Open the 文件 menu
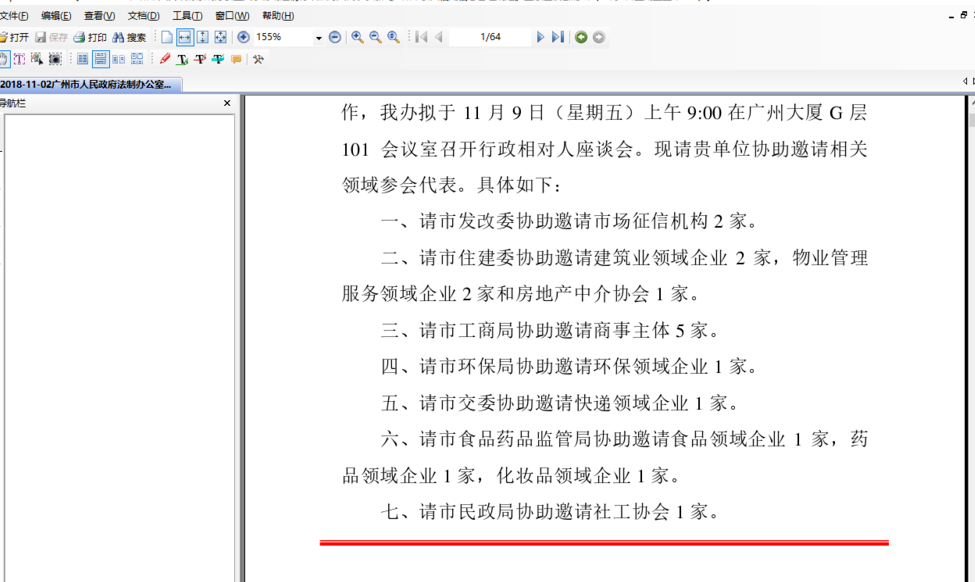 coord(18,16)
